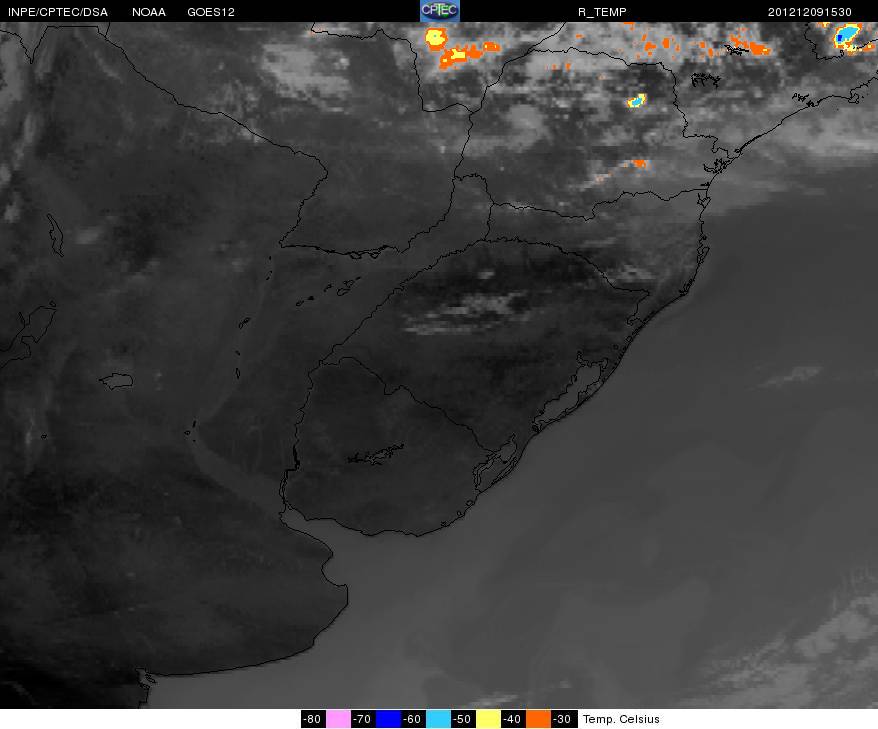Pick the cyan legend swatch after -60
The height and width of the screenshot is (729, 878).
[x=438, y=719]
